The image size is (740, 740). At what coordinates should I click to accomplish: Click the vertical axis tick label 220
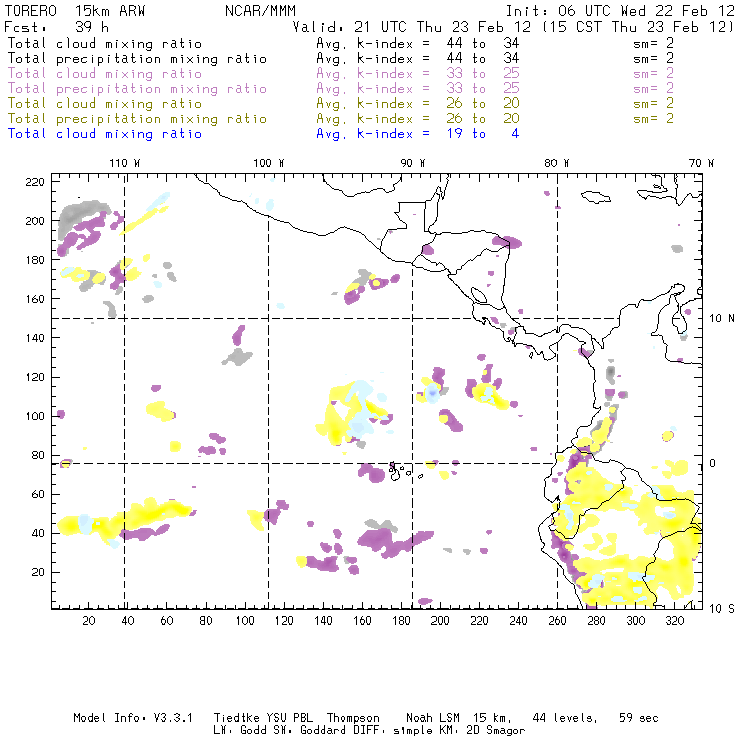[x=34, y=182]
